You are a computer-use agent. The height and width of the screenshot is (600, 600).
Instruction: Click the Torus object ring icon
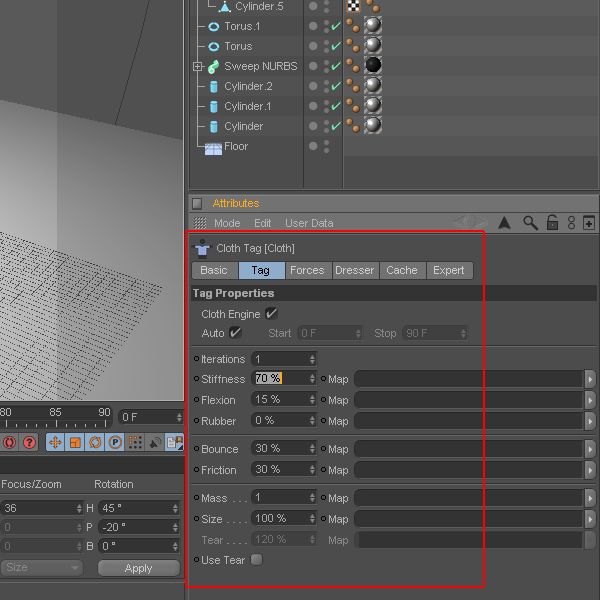pos(214,47)
